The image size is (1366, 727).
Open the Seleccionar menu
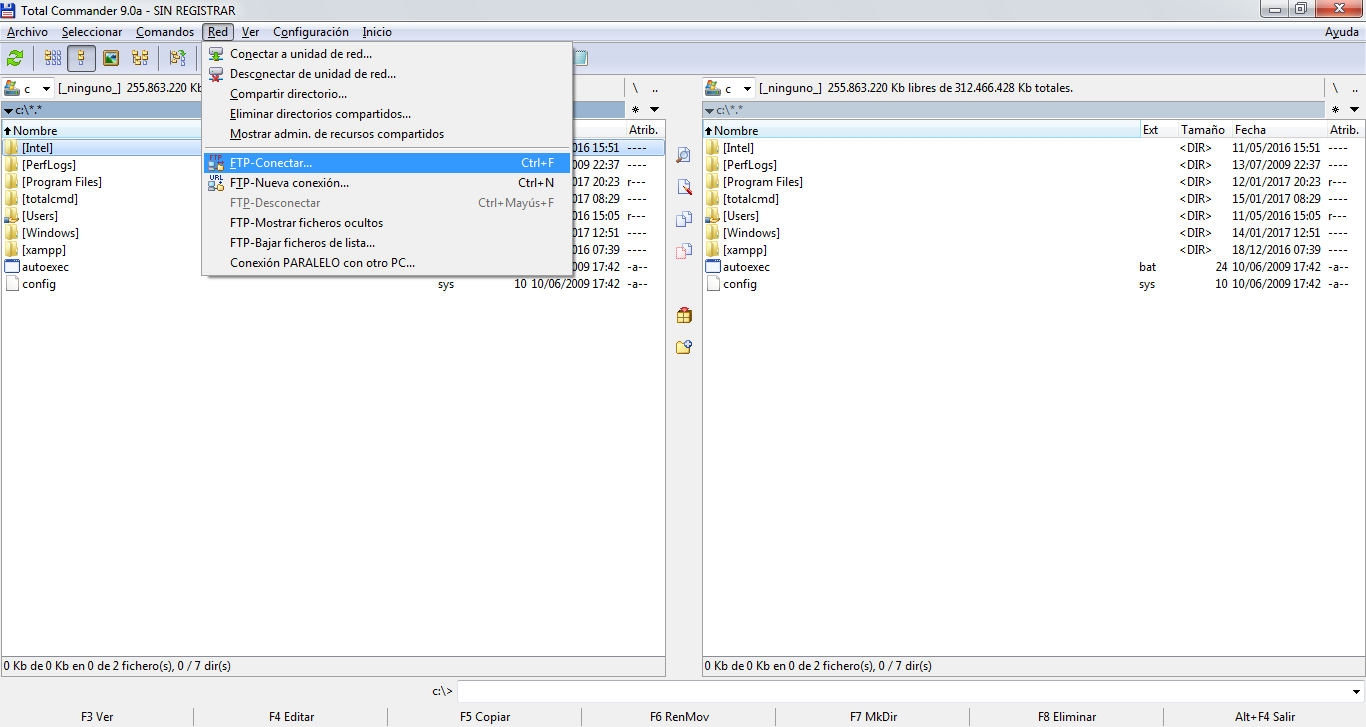point(92,32)
